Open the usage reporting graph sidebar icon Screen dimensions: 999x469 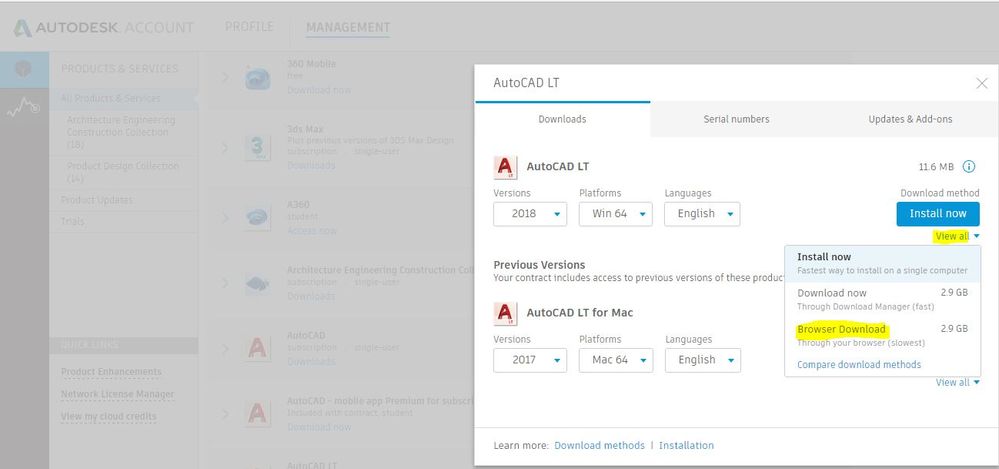(24, 108)
